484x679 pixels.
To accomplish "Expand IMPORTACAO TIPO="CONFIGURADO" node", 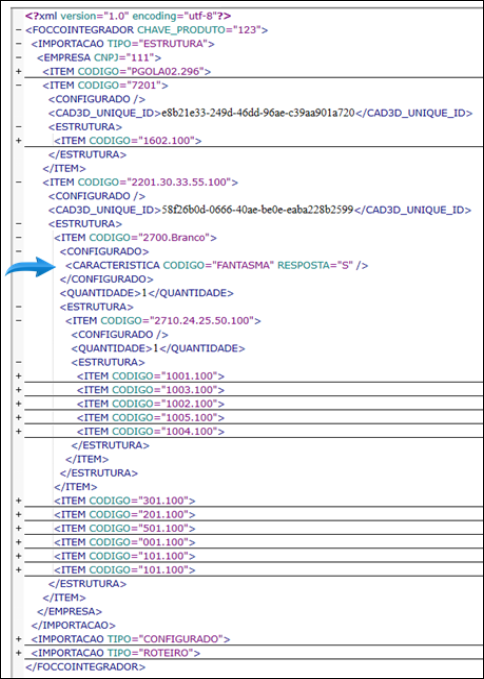I will [x=18, y=639].
